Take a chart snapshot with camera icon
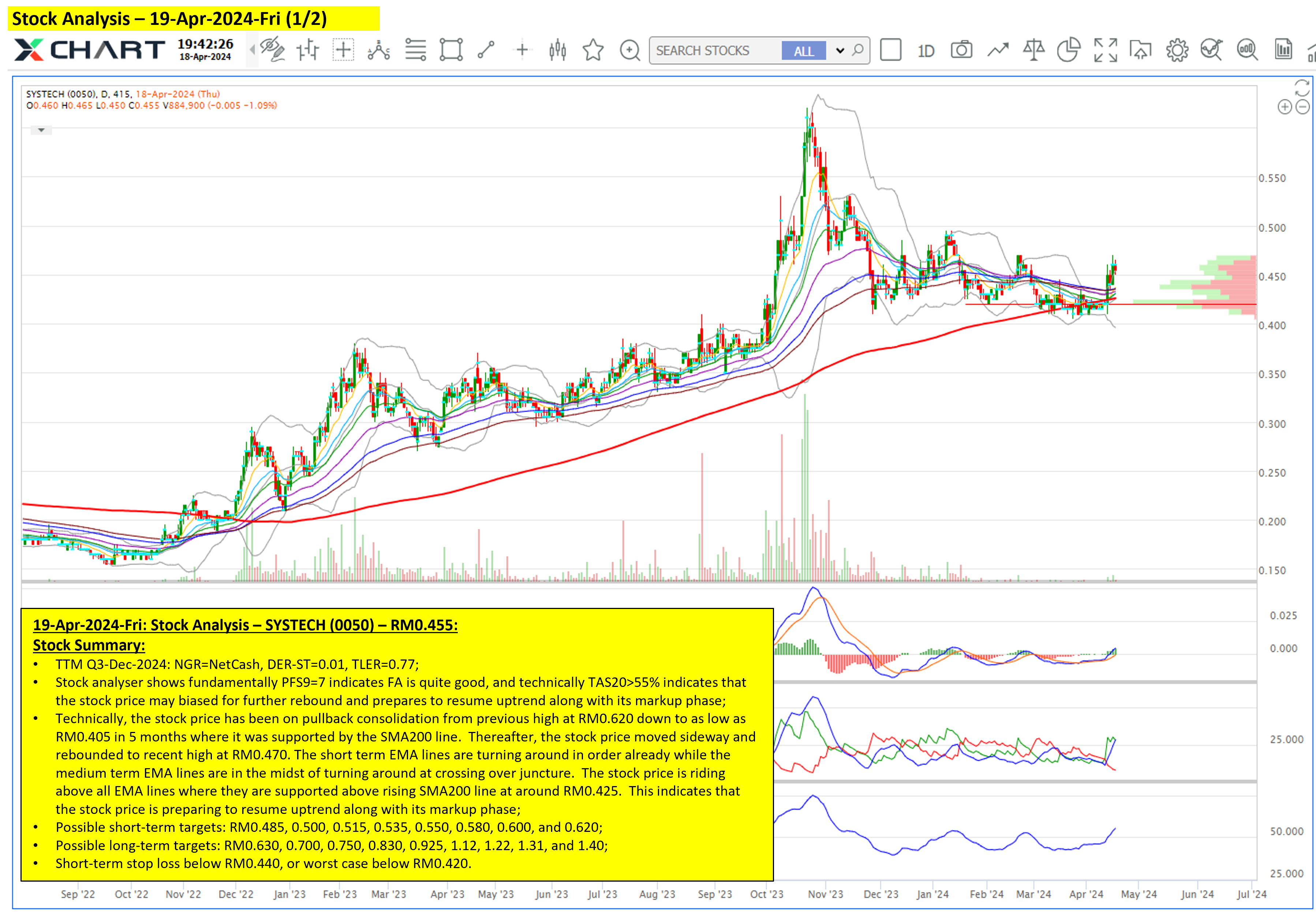 (x=961, y=50)
